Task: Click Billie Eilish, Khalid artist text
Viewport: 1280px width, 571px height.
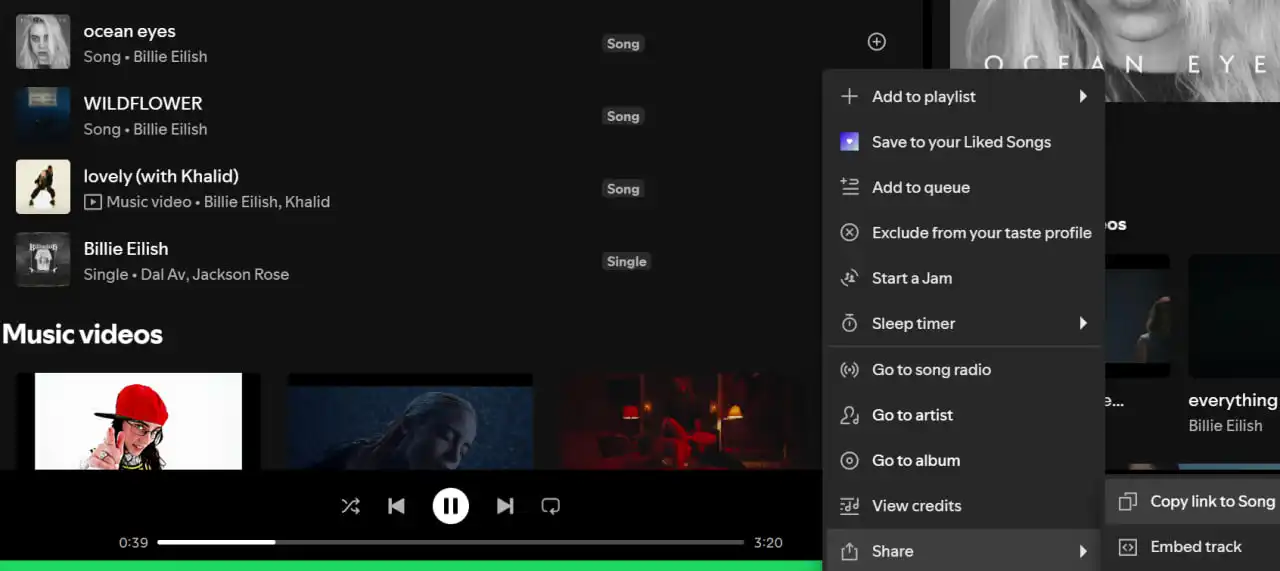Action: (x=267, y=202)
